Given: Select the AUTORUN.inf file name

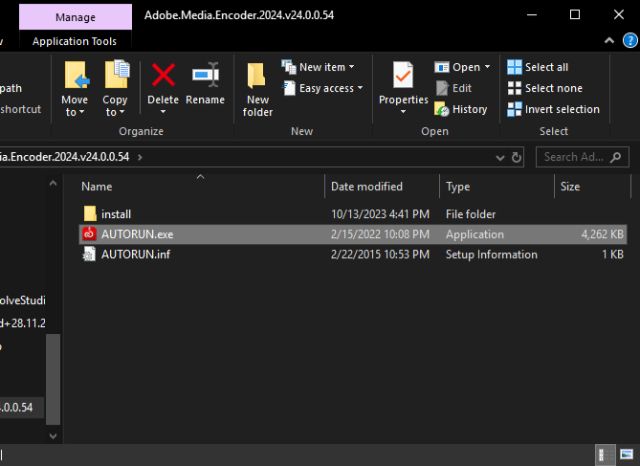Looking at the screenshot, I should coord(136,254).
